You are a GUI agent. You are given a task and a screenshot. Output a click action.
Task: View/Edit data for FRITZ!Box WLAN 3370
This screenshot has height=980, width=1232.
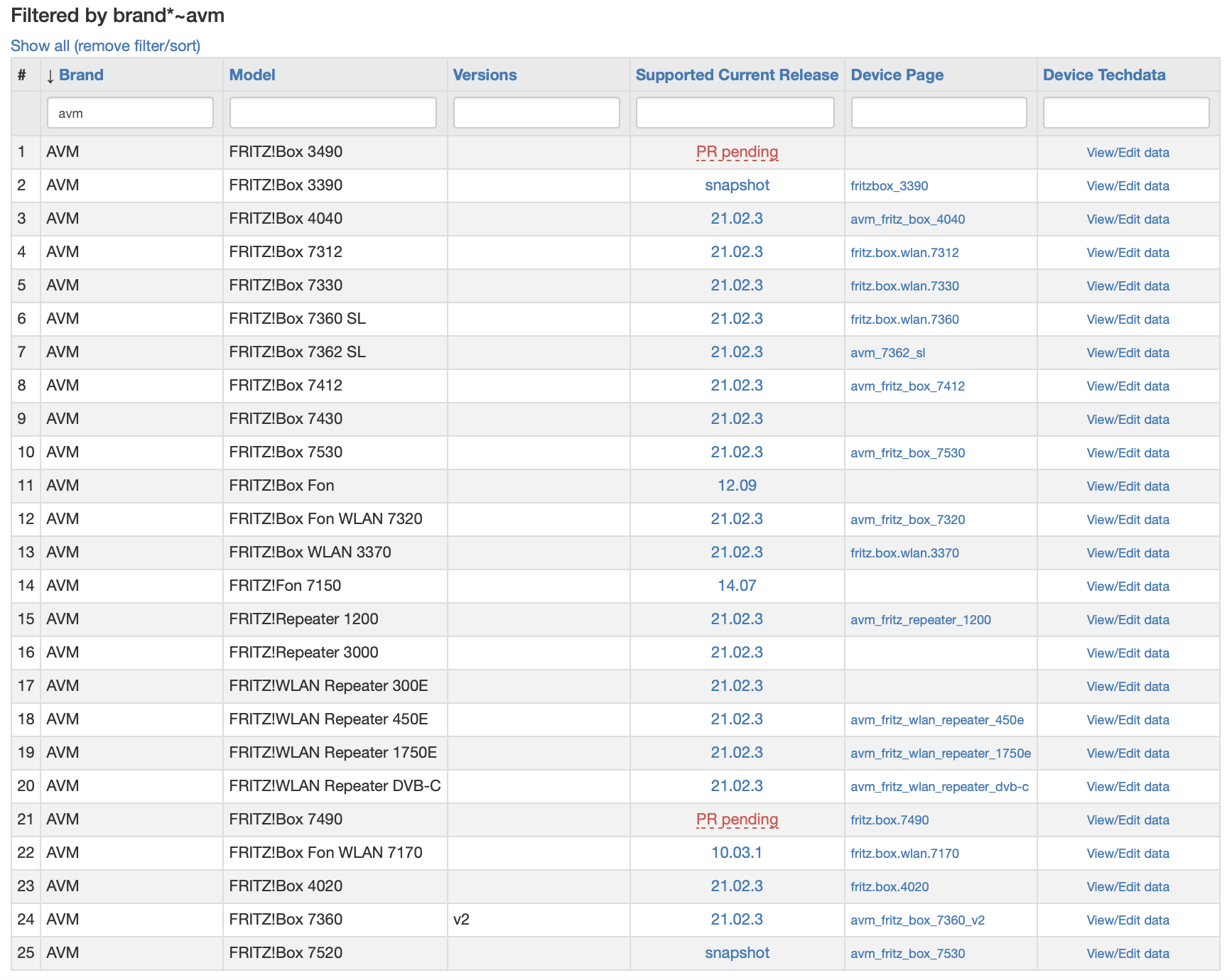pyautogui.click(x=1128, y=553)
